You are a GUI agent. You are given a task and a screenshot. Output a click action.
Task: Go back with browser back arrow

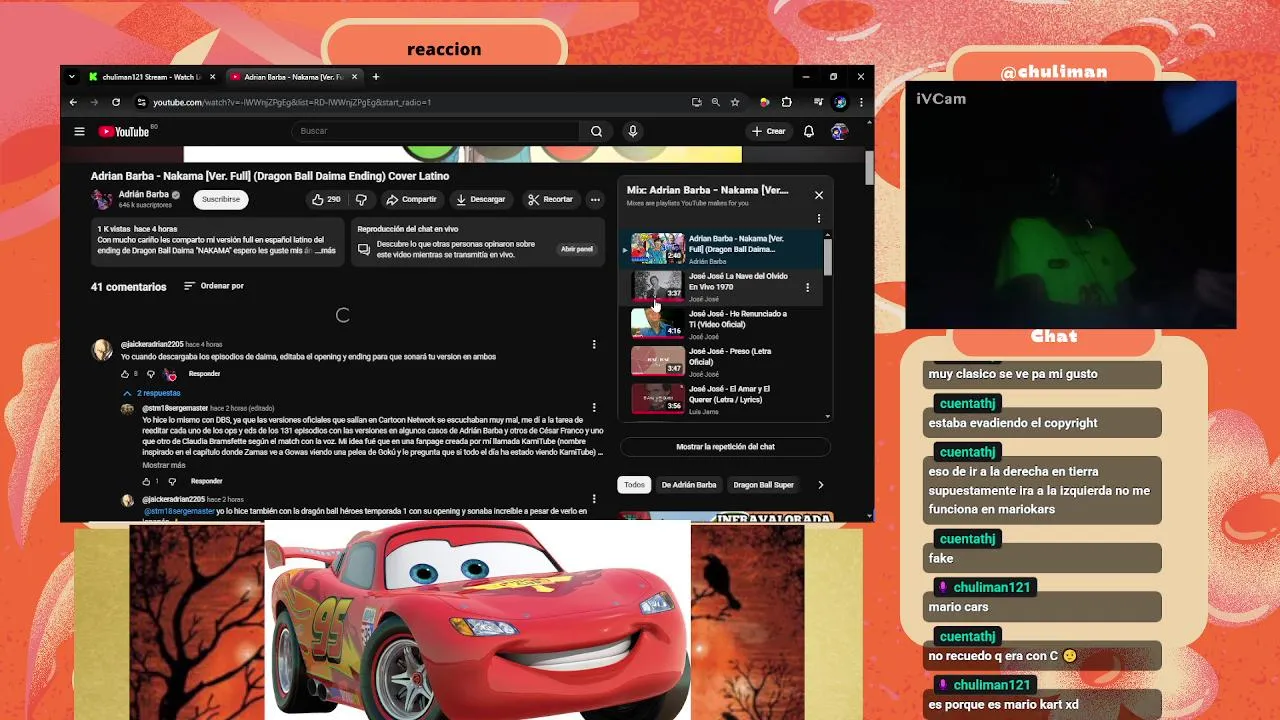point(73,102)
